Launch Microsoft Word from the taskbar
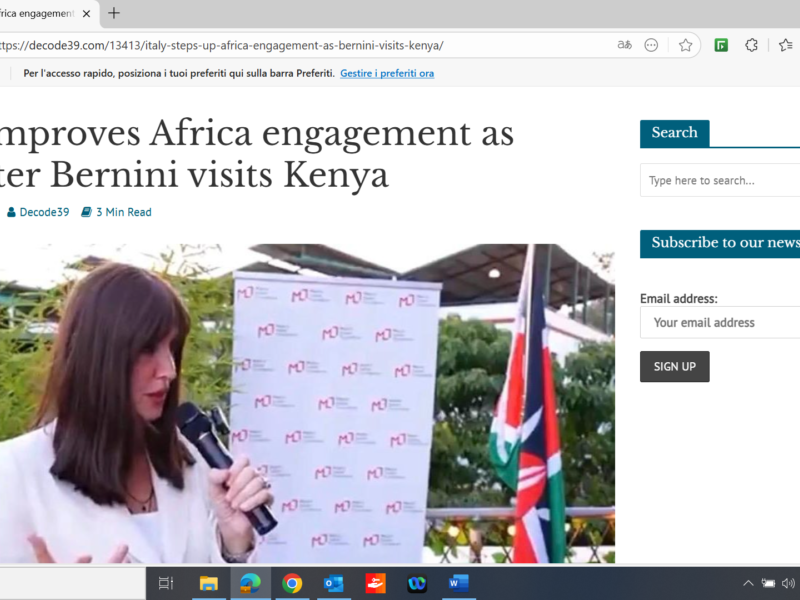 click(458, 583)
